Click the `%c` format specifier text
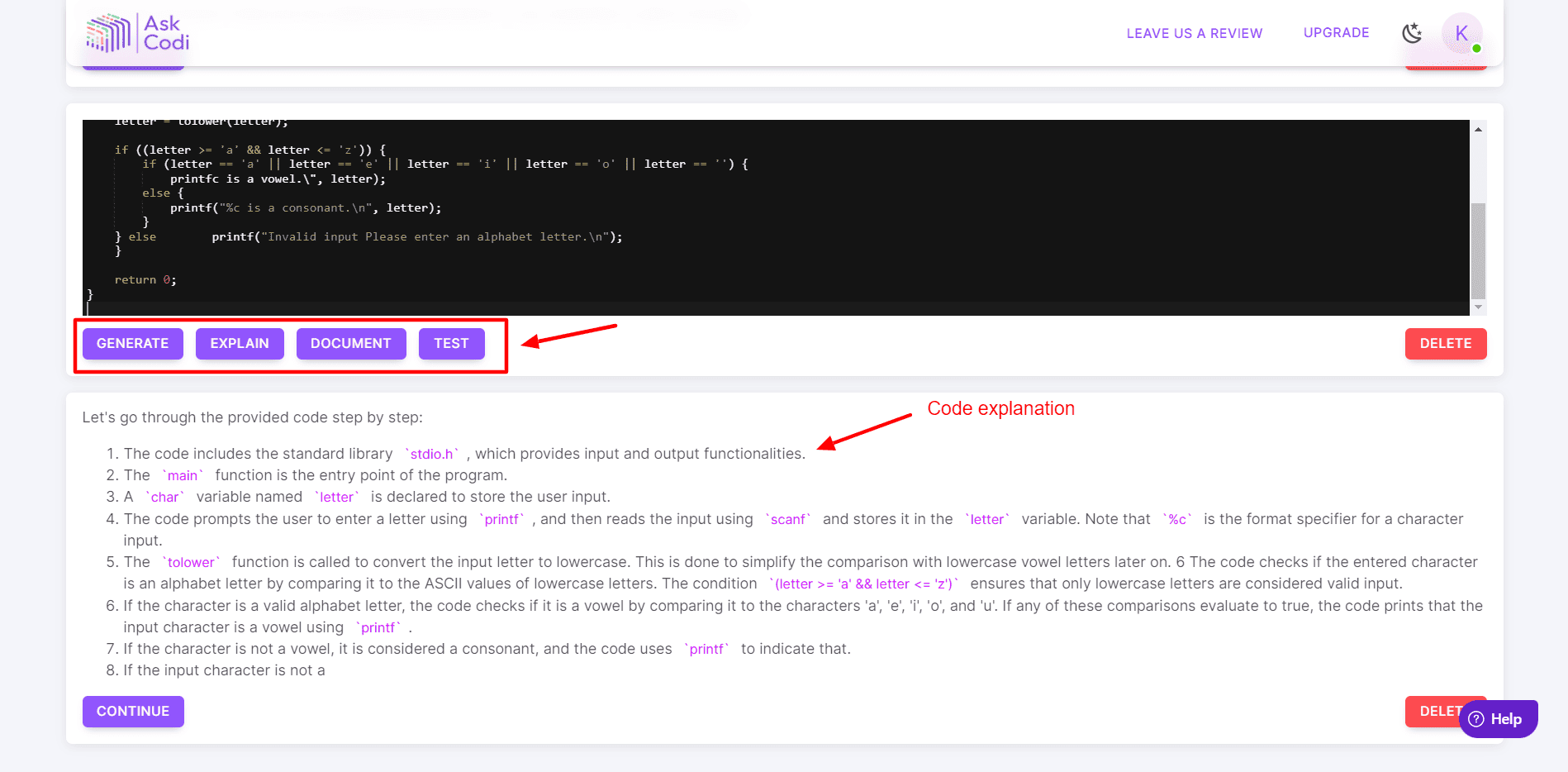The width and height of the screenshot is (1568, 772). coord(1177,519)
